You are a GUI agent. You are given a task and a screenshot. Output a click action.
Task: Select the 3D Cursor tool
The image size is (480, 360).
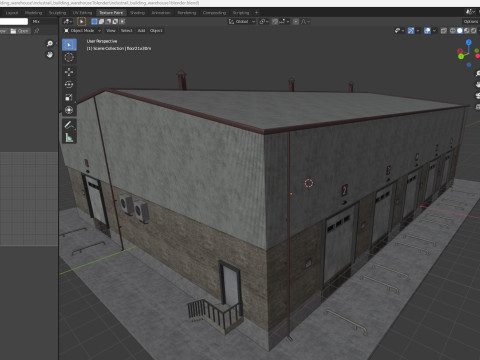(x=69, y=57)
